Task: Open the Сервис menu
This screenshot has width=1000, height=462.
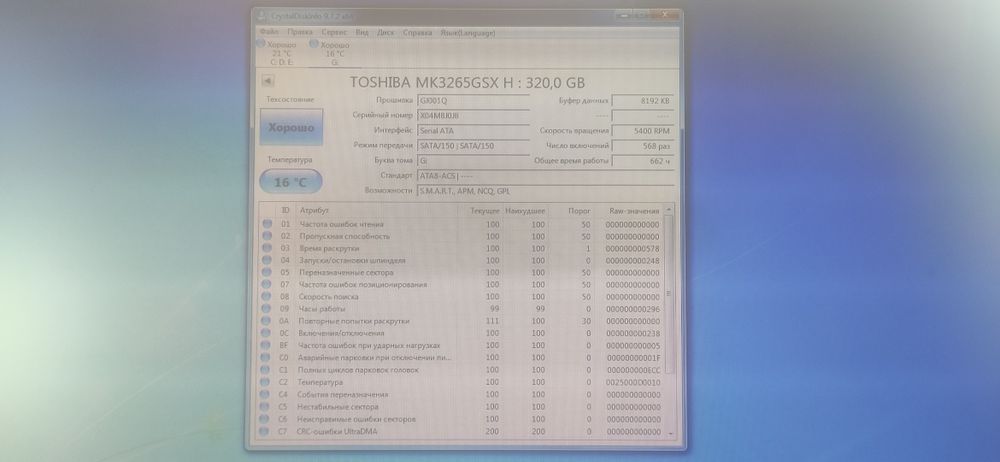Action: tap(334, 32)
